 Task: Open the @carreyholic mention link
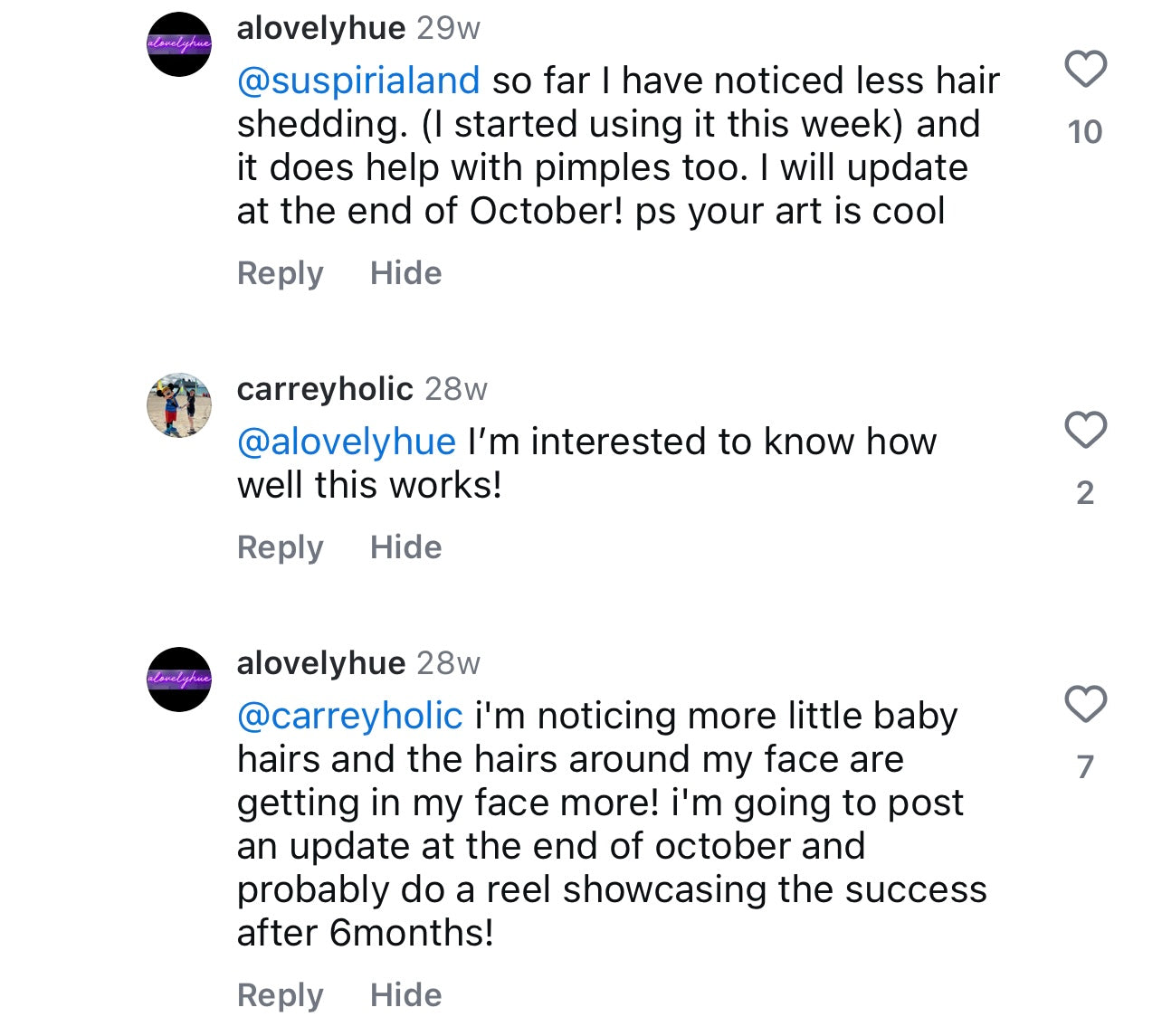[349, 717]
